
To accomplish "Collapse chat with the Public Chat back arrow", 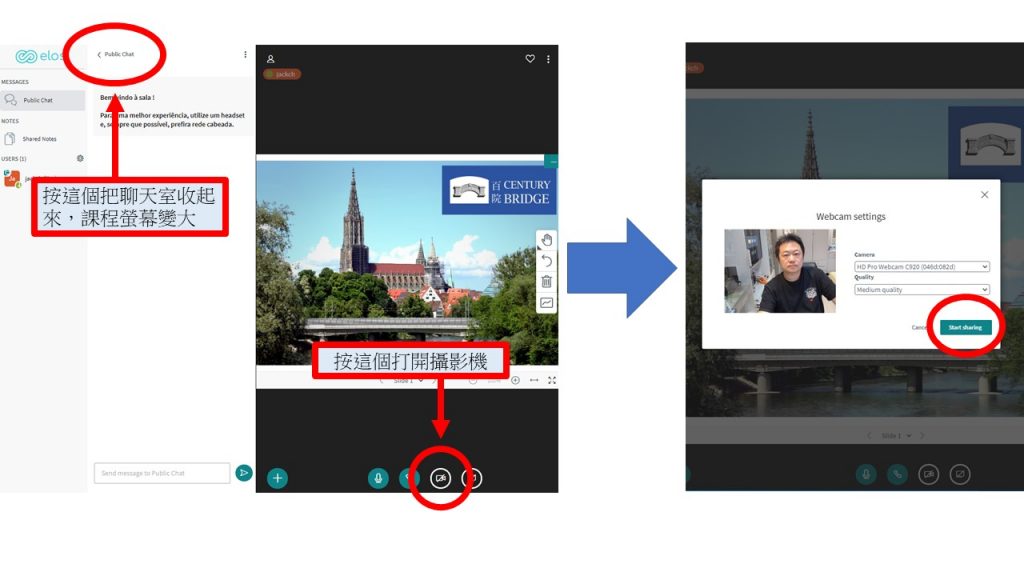I will 116,54.
